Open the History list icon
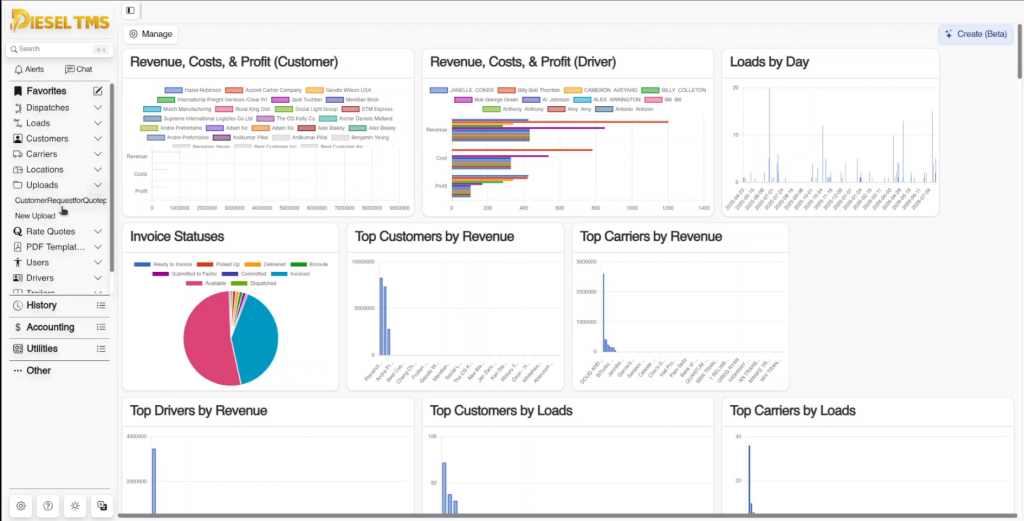Screen dimensions: 1024x521 click(101, 305)
